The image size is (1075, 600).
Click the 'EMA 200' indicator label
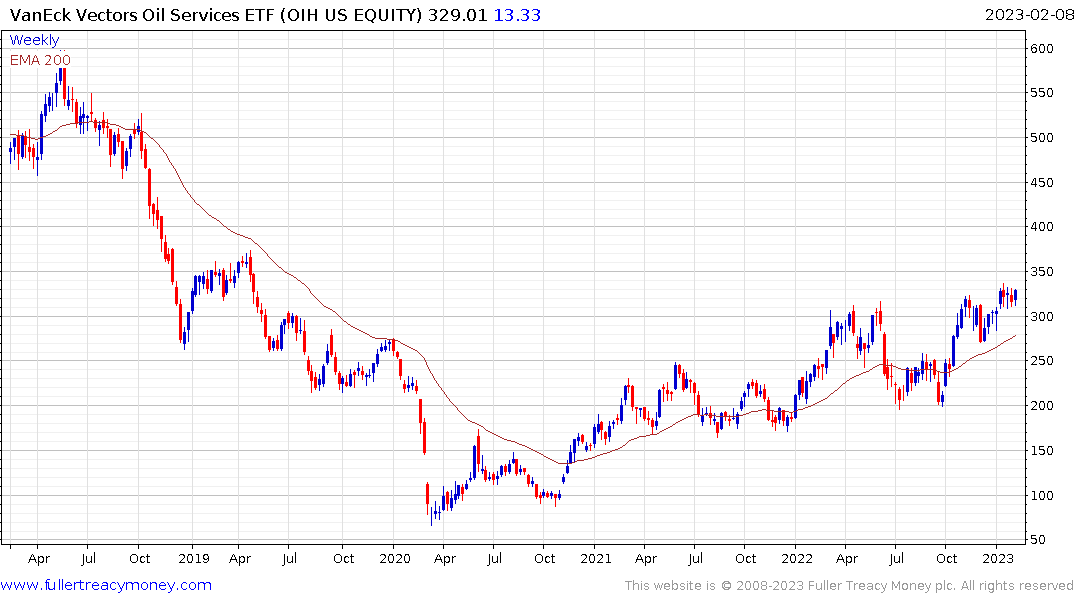point(40,60)
